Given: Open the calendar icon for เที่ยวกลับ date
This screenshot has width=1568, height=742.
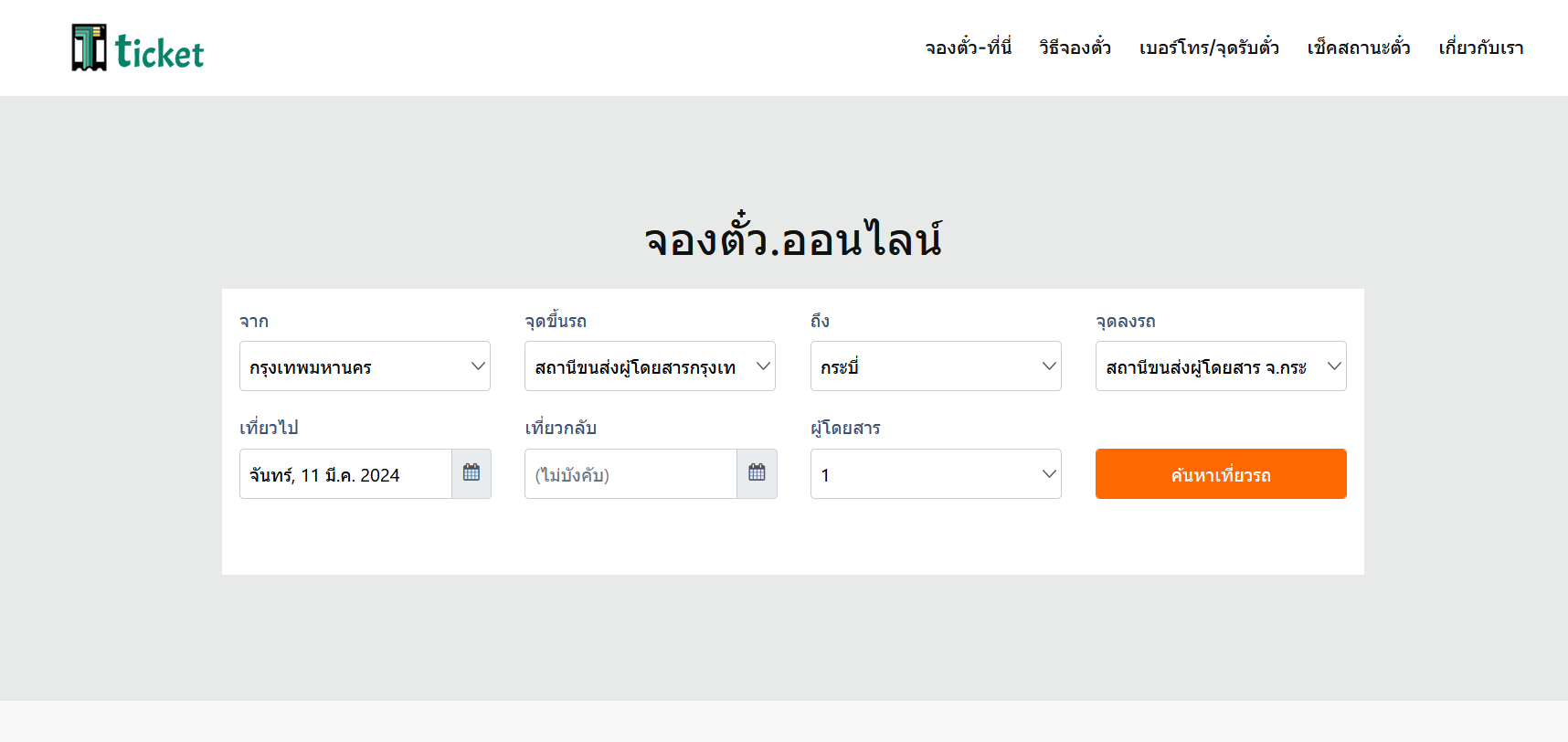Looking at the screenshot, I should (757, 473).
